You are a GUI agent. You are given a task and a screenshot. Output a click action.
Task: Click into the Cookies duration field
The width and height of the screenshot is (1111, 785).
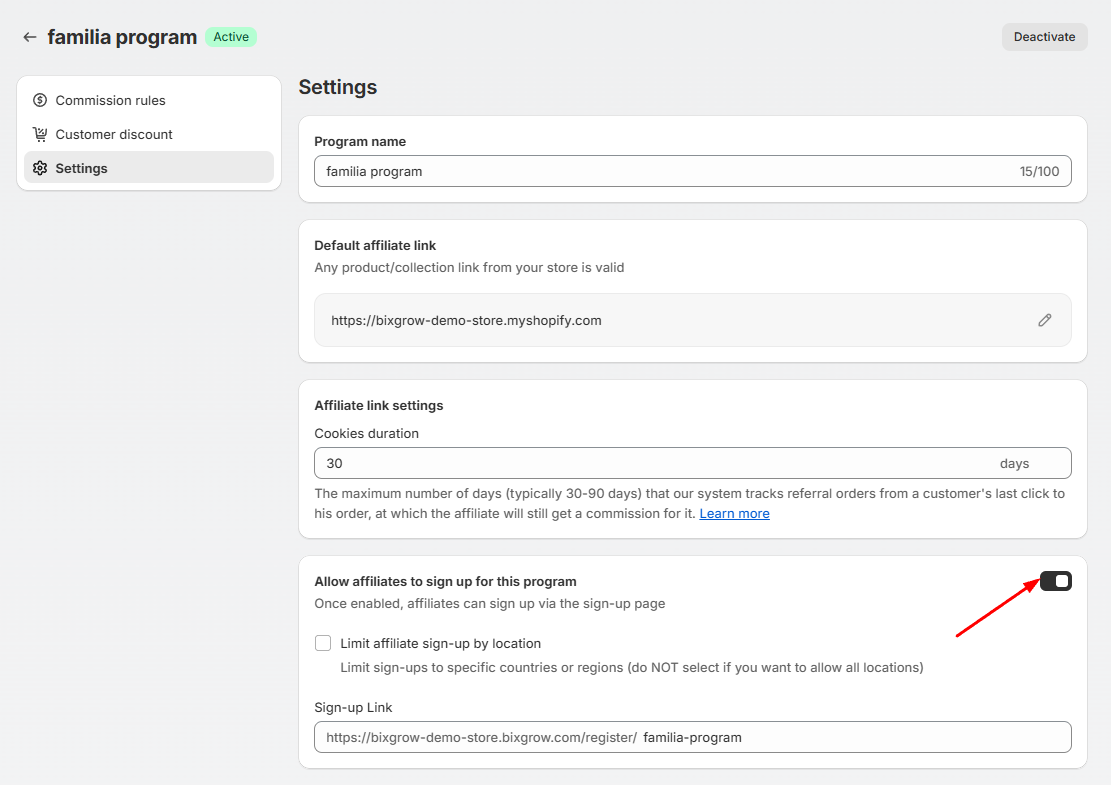[650, 463]
